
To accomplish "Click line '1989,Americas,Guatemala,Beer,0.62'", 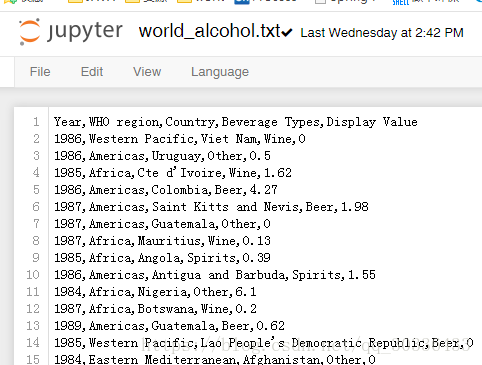I will coord(169,326).
